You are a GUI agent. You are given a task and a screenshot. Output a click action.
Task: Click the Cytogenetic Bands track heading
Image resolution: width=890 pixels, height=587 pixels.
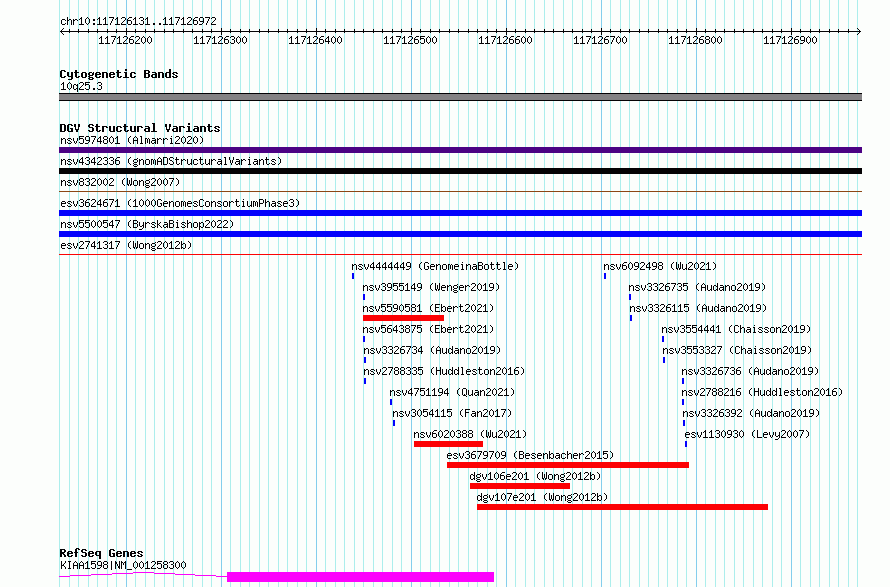(x=119, y=74)
